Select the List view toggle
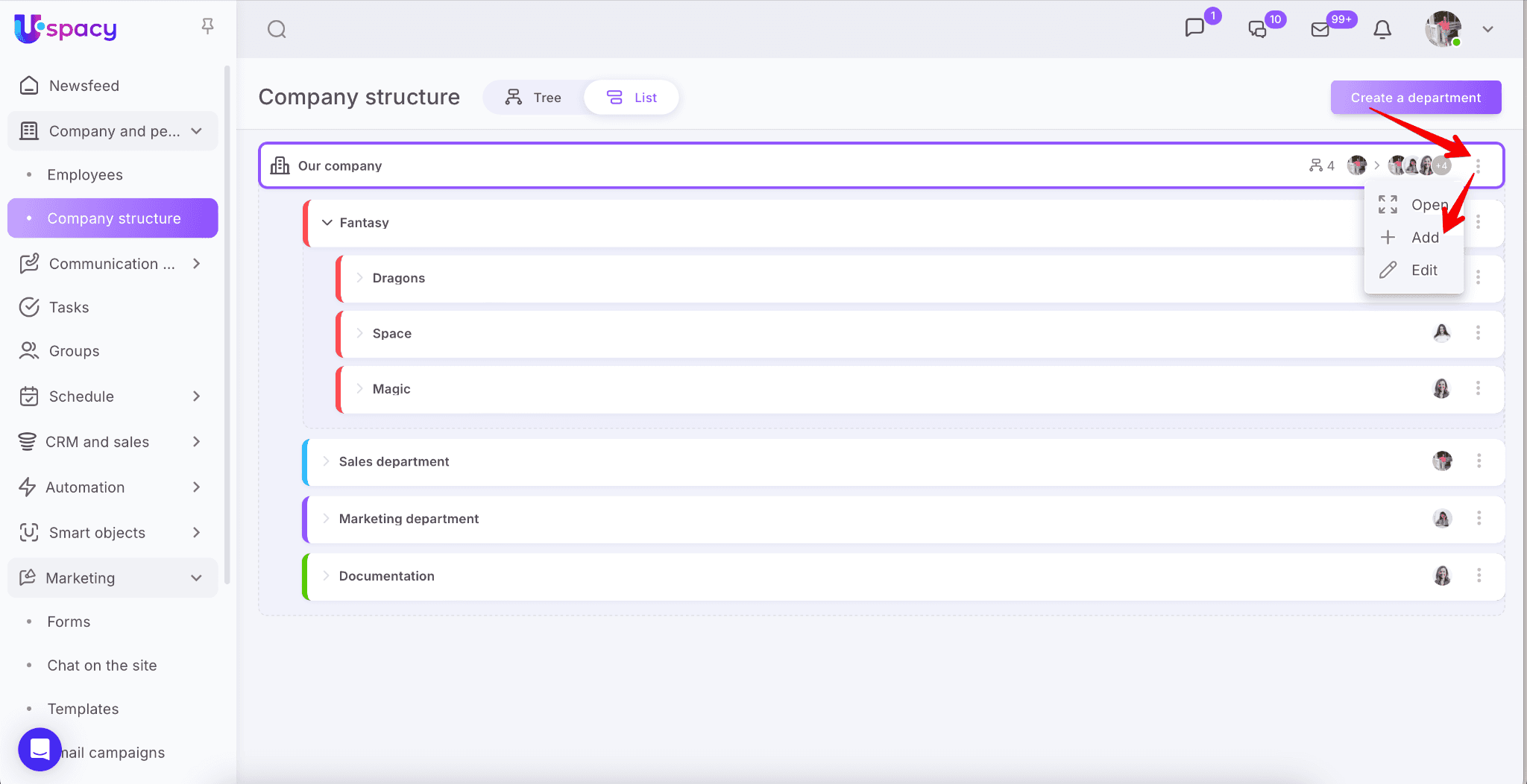The image size is (1527, 784). tap(632, 98)
